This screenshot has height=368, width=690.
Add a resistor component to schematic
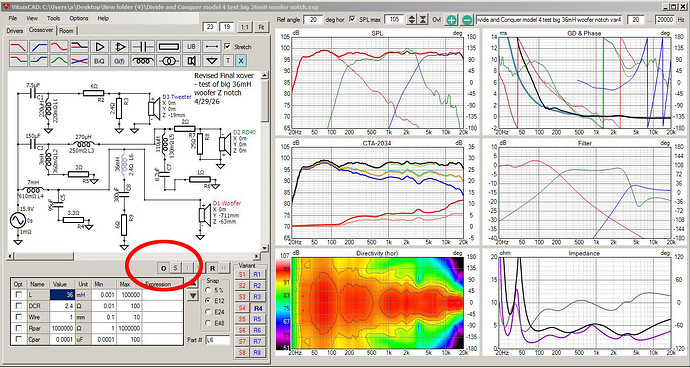(168, 47)
